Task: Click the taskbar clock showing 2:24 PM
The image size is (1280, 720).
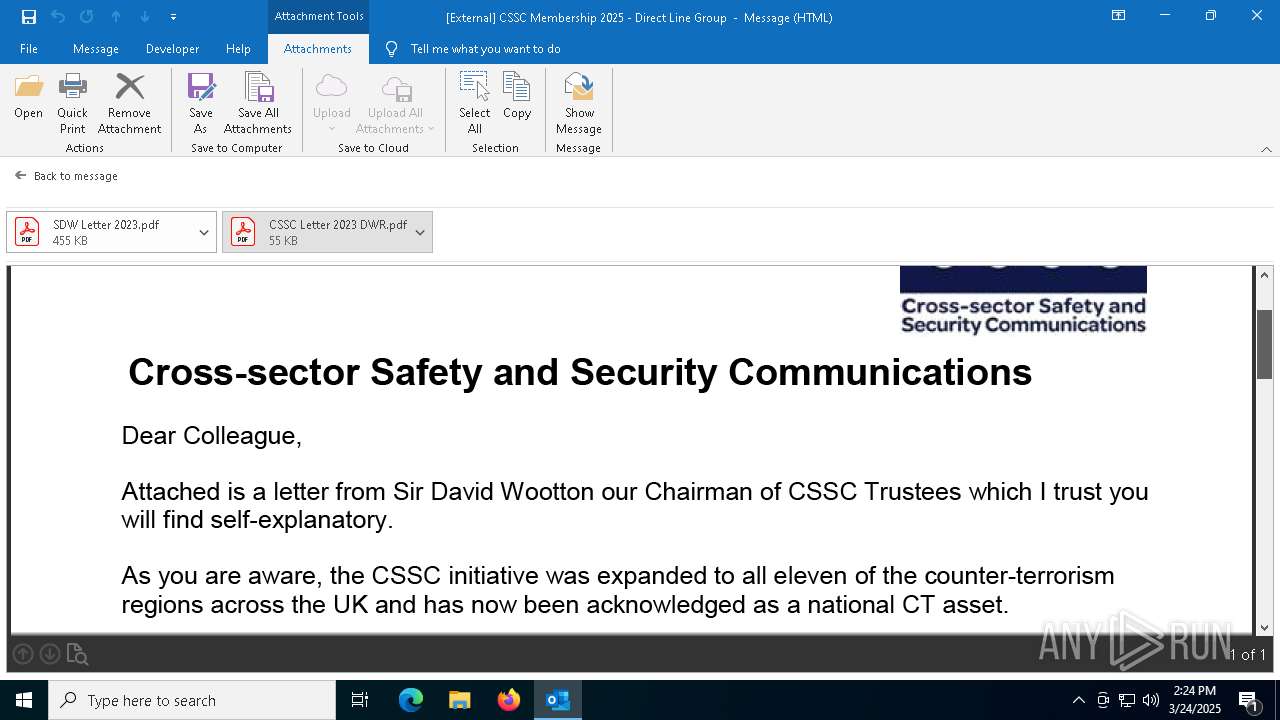Action: pyautogui.click(x=1195, y=700)
